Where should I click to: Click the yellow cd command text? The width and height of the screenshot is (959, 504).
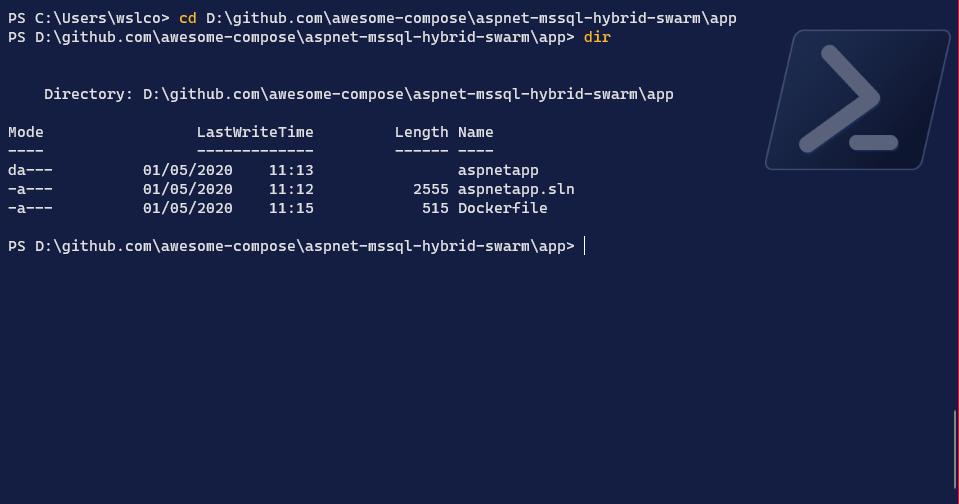(187, 19)
